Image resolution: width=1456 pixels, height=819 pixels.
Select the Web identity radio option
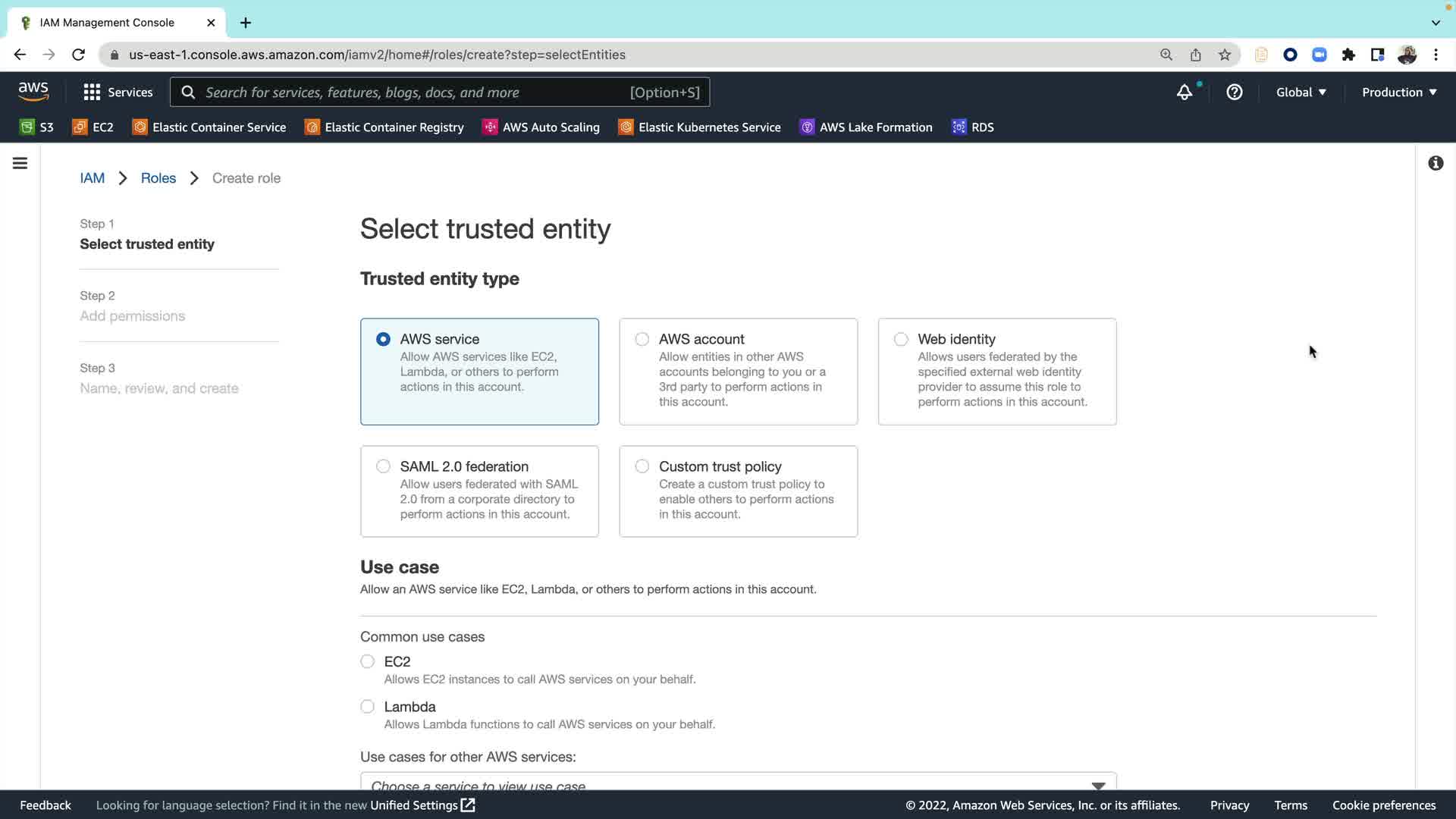point(901,339)
